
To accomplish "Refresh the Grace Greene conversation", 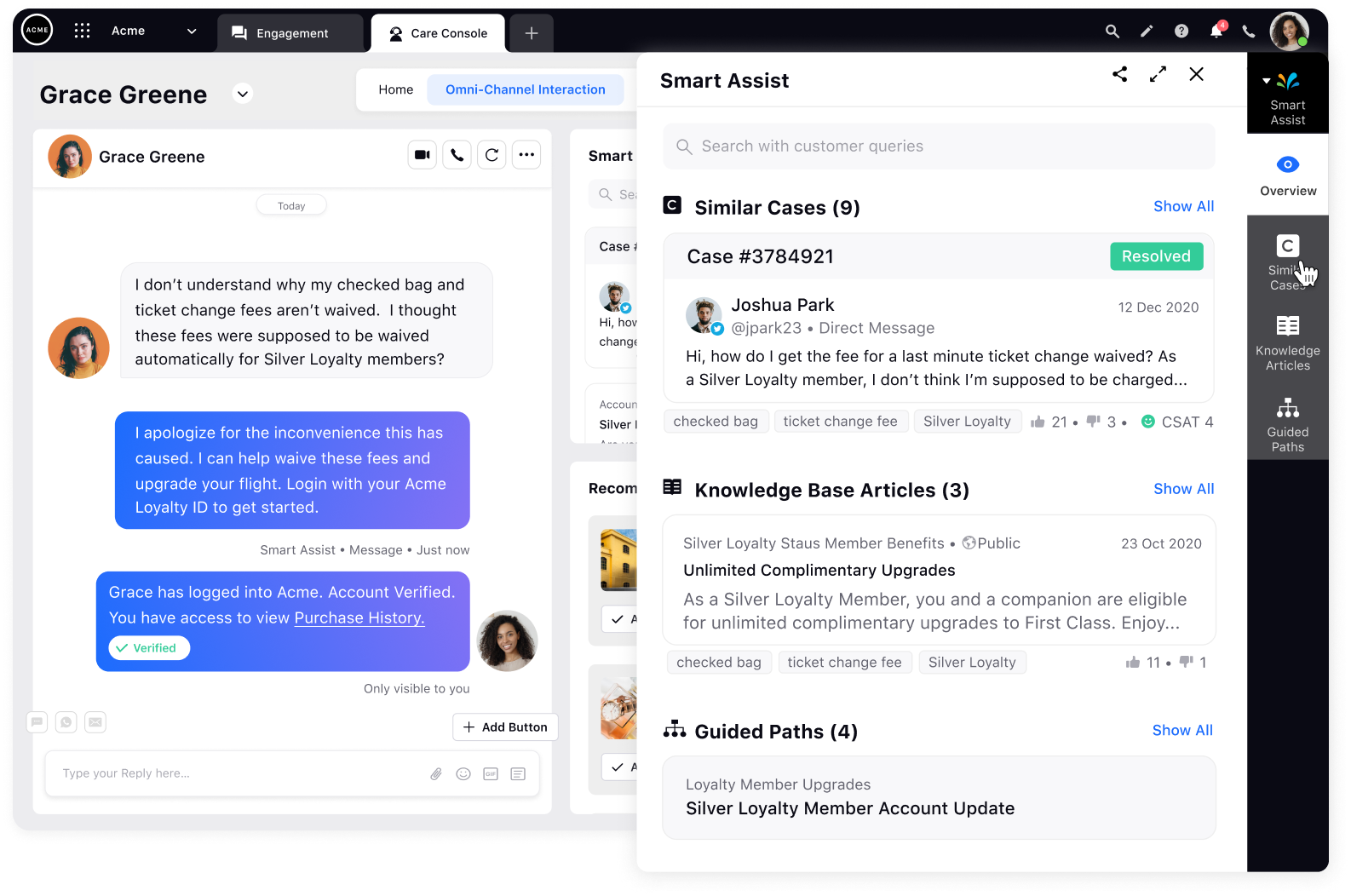I will pyautogui.click(x=492, y=155).
